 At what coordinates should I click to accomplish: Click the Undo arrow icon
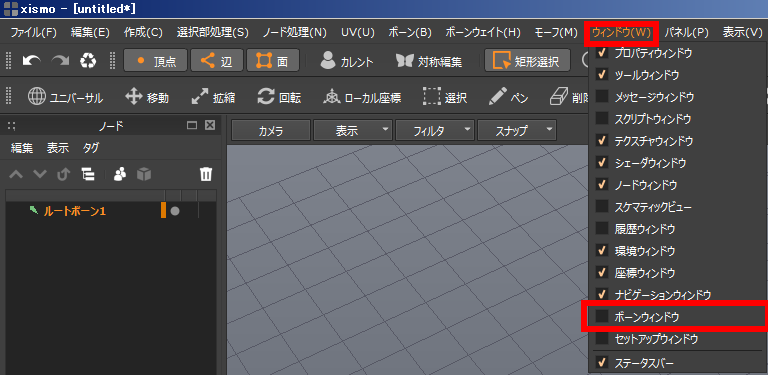pyautogui.click(x=32, y=61)
